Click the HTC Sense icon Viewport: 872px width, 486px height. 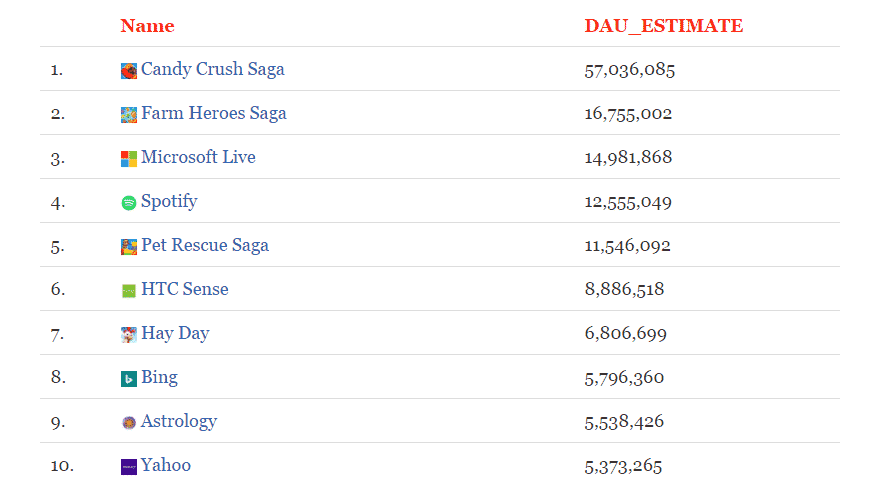tap(129, 291)
